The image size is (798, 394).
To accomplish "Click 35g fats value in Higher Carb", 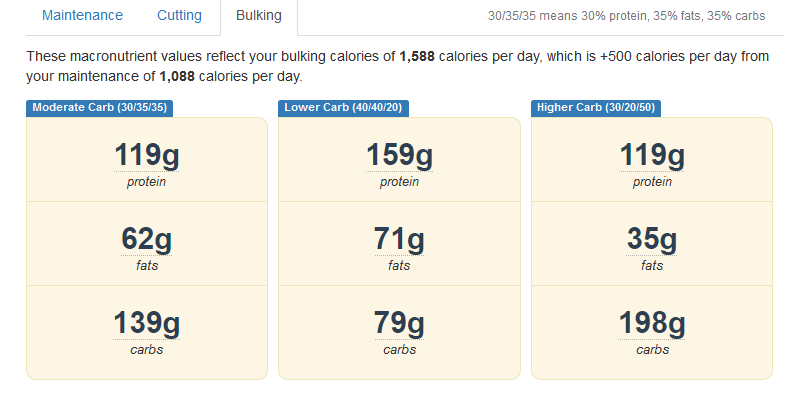I will pyautogui.click(x=652, y=239).
